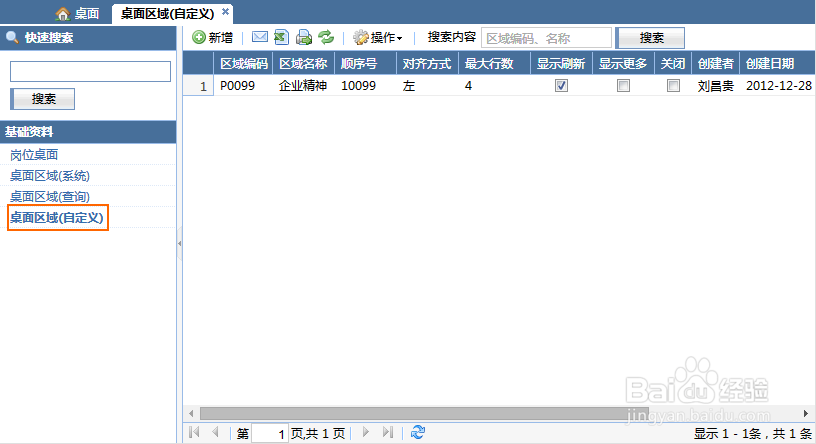
Task: Open 岗位桌面 in sidebar
Action: point(34,155)
